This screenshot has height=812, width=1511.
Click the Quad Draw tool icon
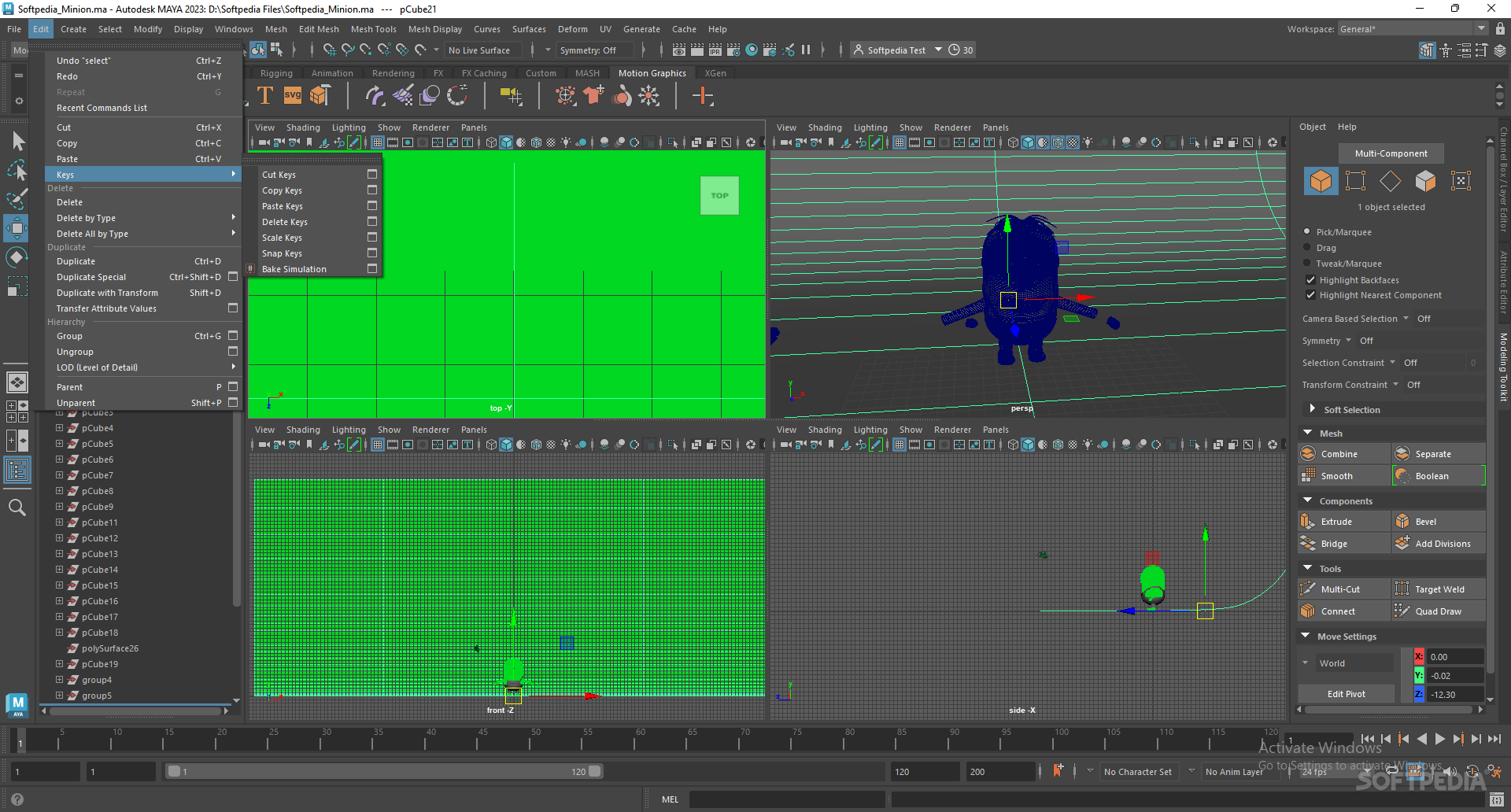click(1402, 611)
